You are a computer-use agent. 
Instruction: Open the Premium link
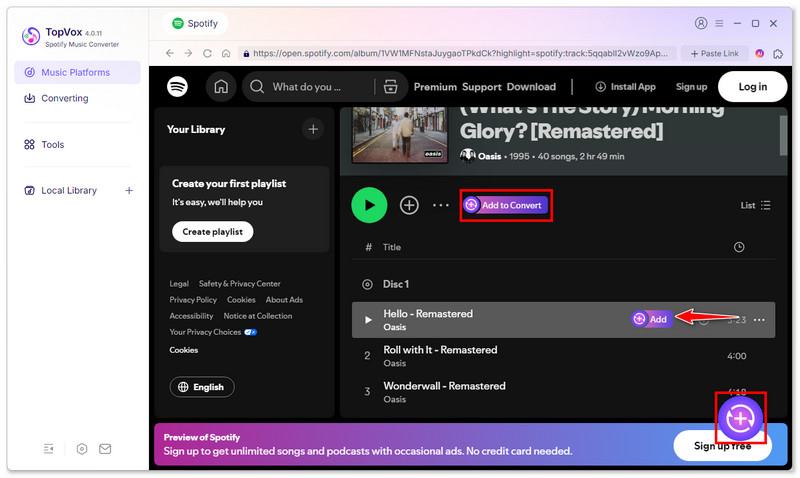pyautogui.click(x=435, y=87)
